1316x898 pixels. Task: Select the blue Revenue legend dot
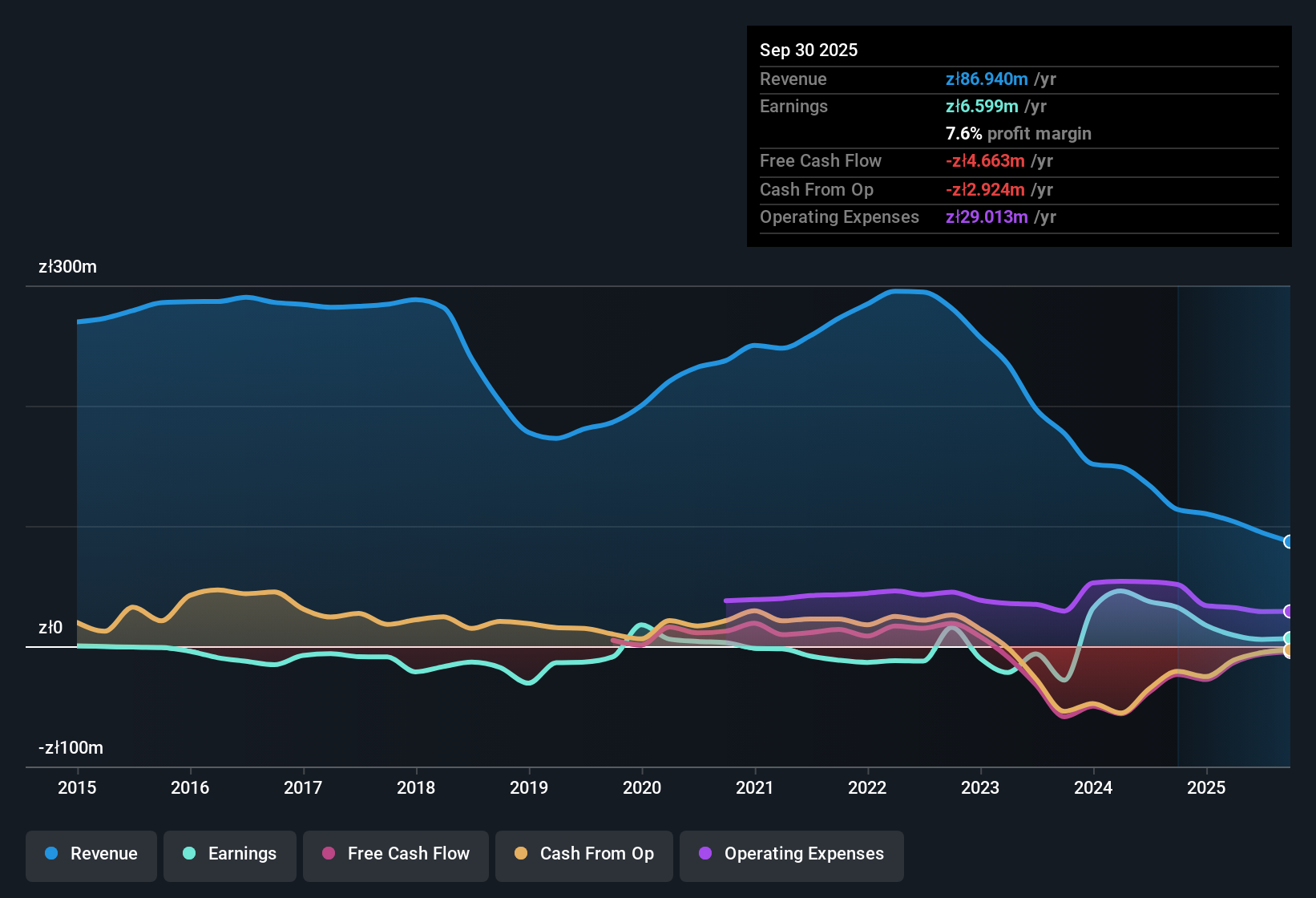tap(51, 854)
